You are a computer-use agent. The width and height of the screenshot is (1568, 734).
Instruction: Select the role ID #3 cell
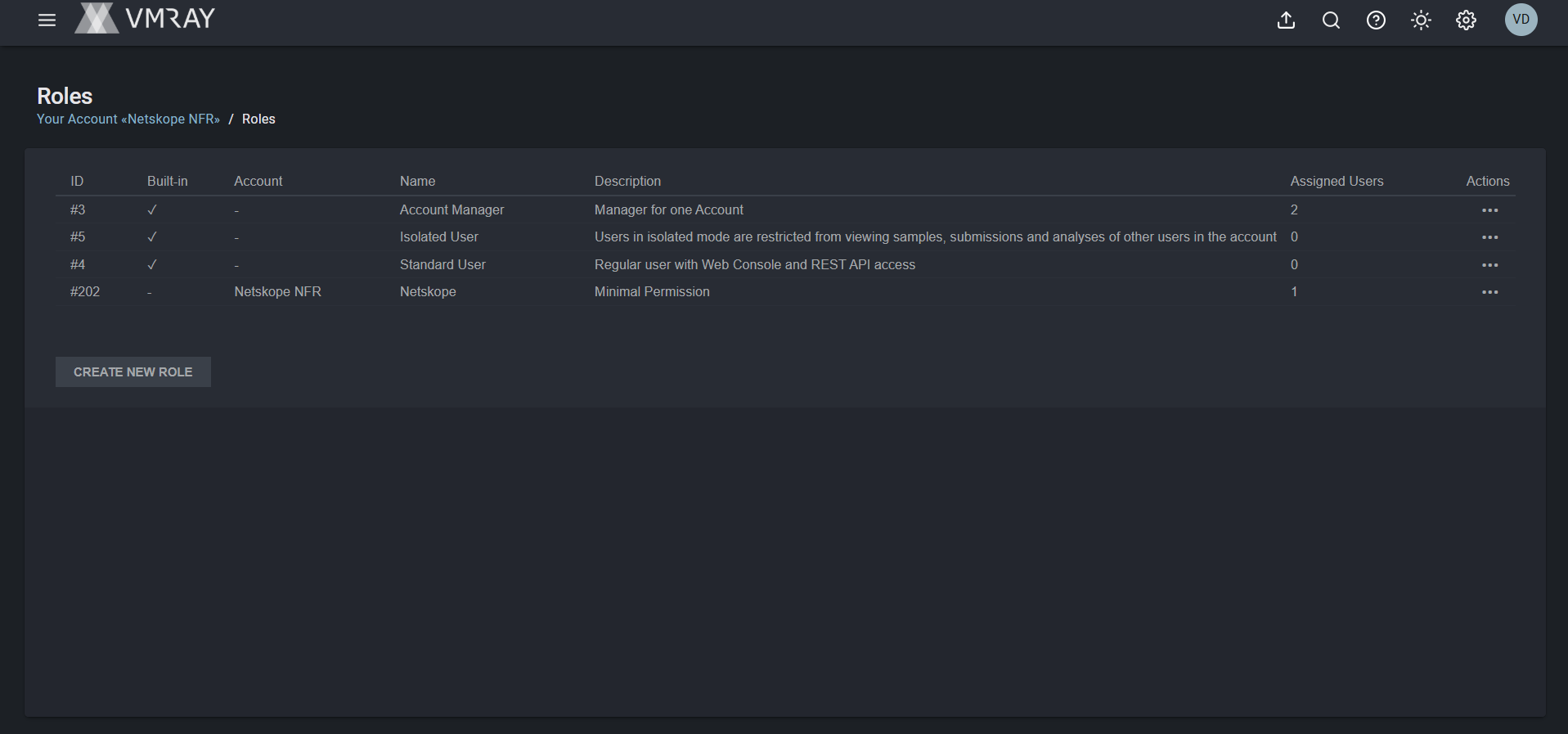pos(78,210)
